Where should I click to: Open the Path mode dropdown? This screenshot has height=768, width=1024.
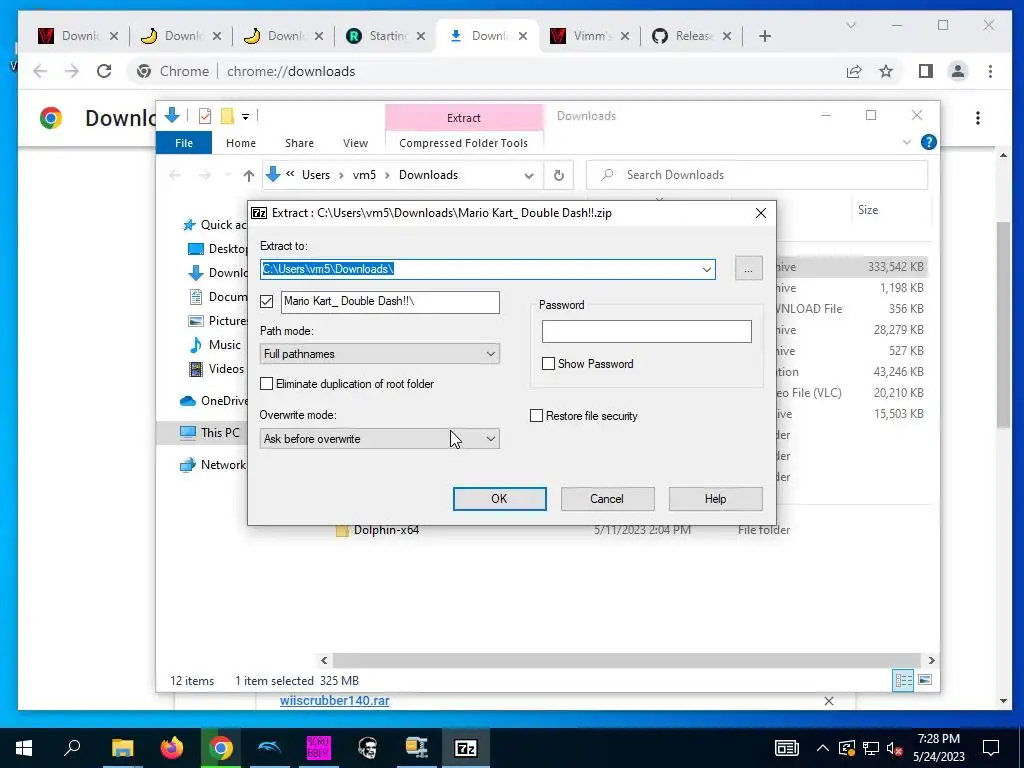(379, 354)
